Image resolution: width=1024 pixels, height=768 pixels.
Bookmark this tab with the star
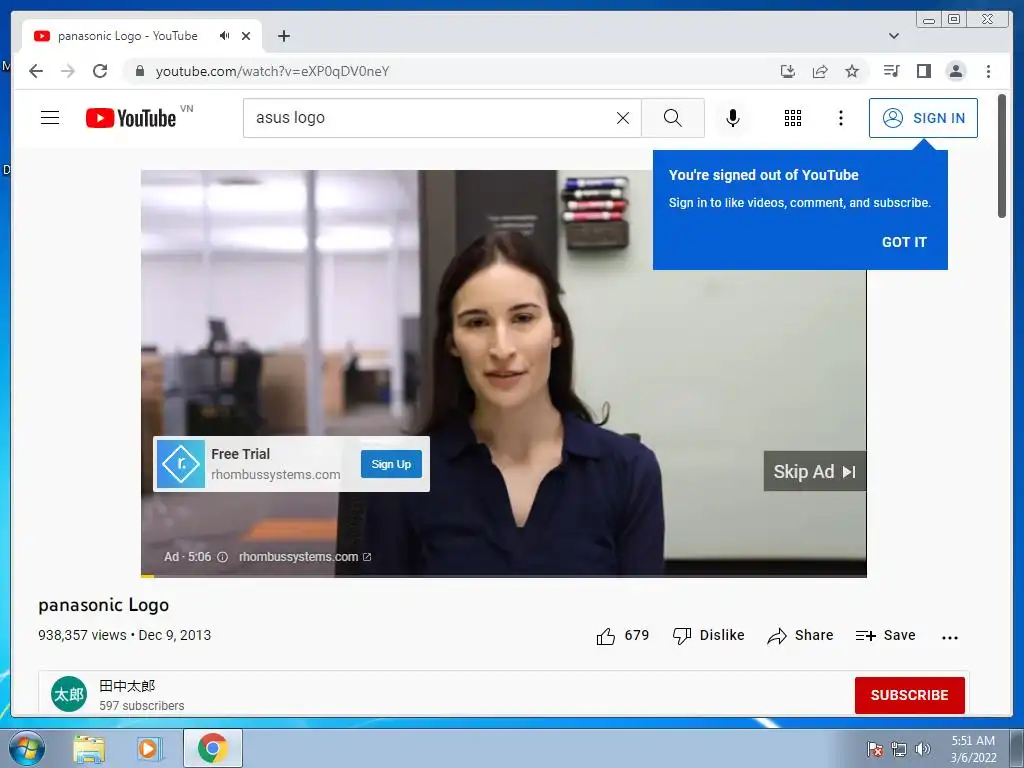coord(852,71)
